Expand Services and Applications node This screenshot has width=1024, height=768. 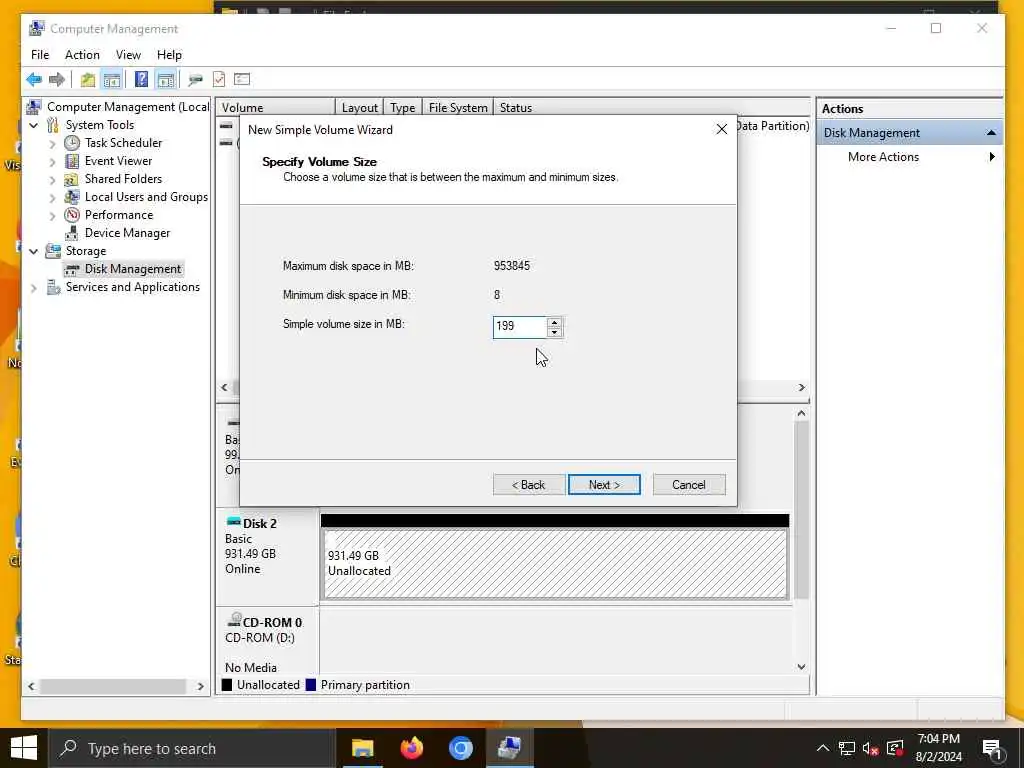34,287
